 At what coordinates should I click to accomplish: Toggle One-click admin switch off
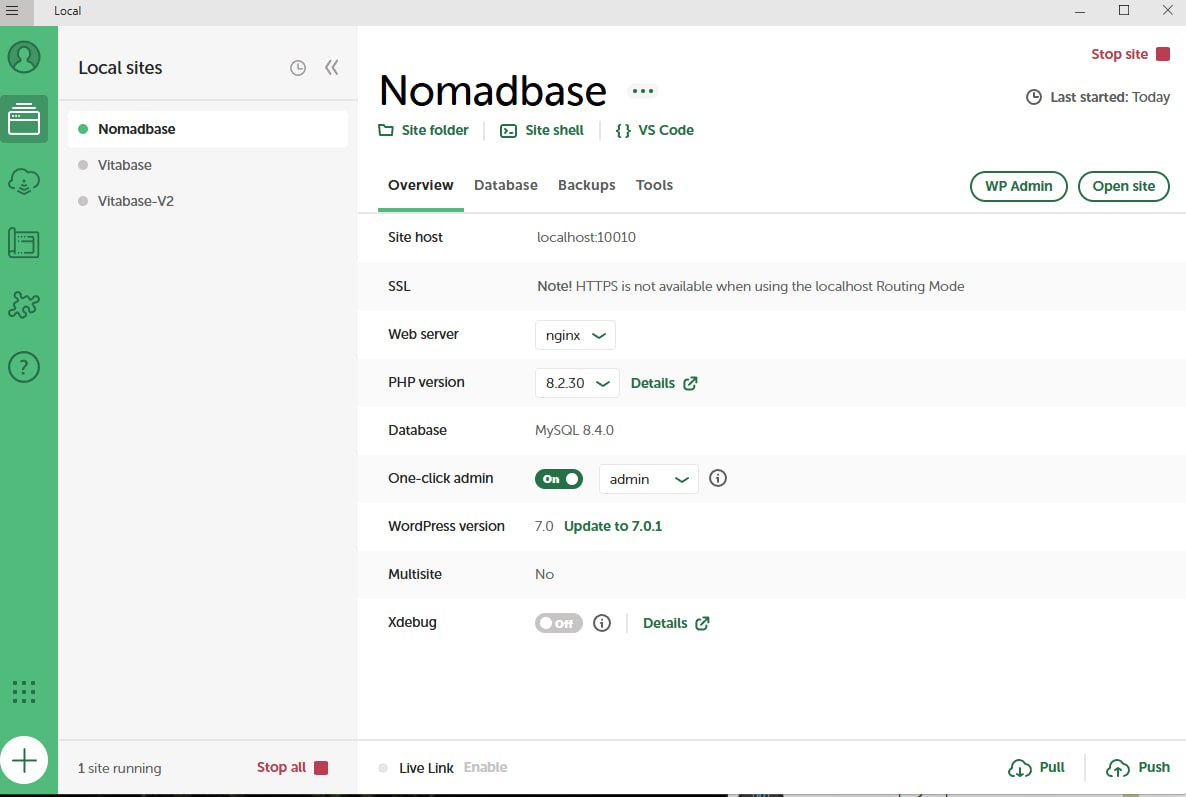(x=559, y=479)
